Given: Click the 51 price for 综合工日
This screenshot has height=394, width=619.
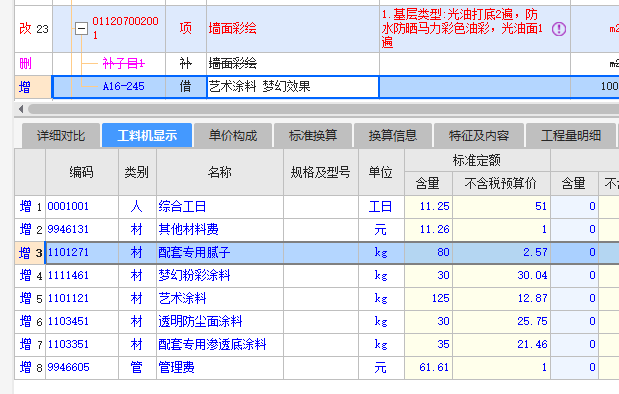Looking at the screenshot, I should click(541, 206).
